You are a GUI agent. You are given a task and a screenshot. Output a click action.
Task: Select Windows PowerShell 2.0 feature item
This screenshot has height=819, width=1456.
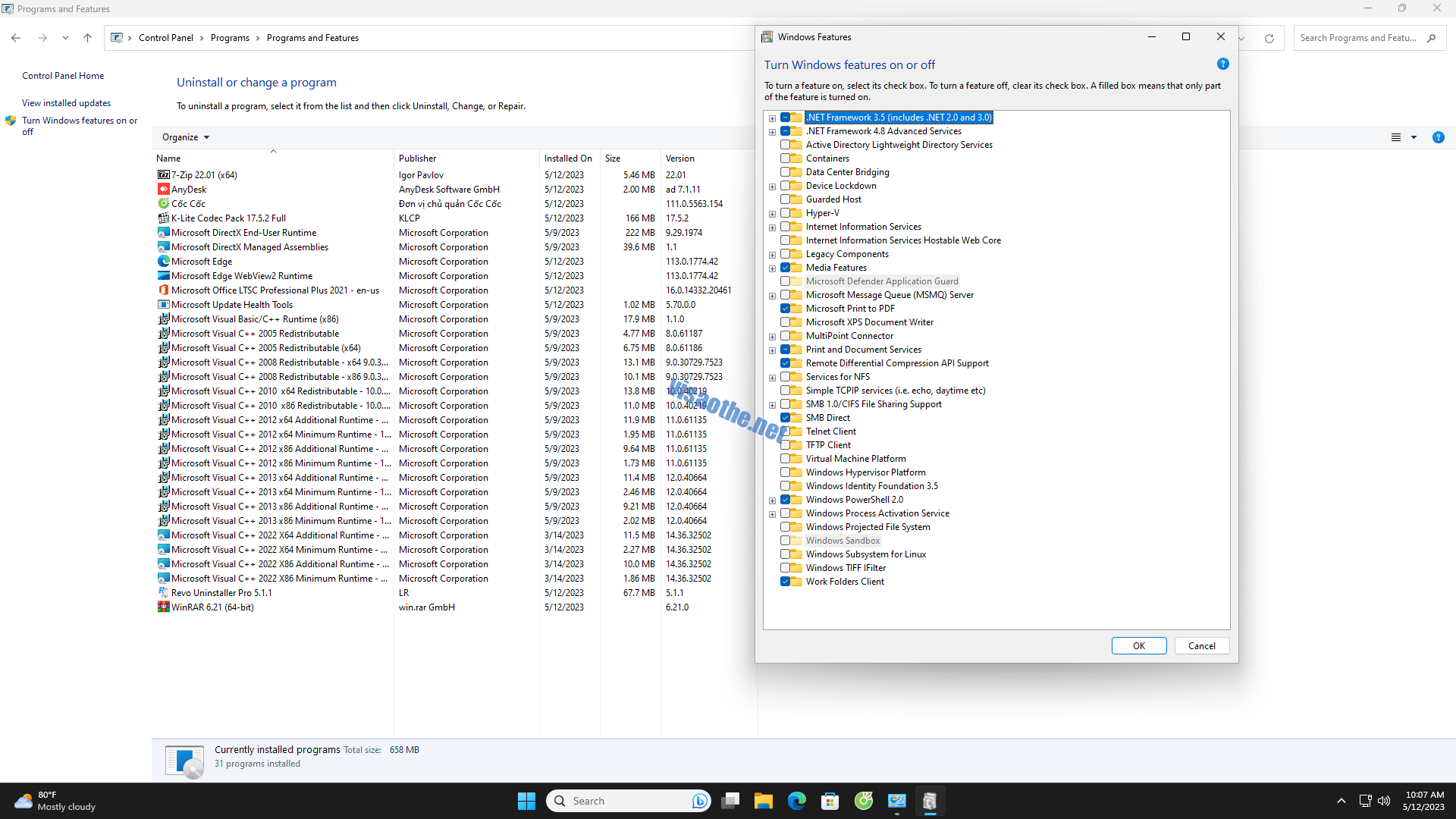(854, 499)
